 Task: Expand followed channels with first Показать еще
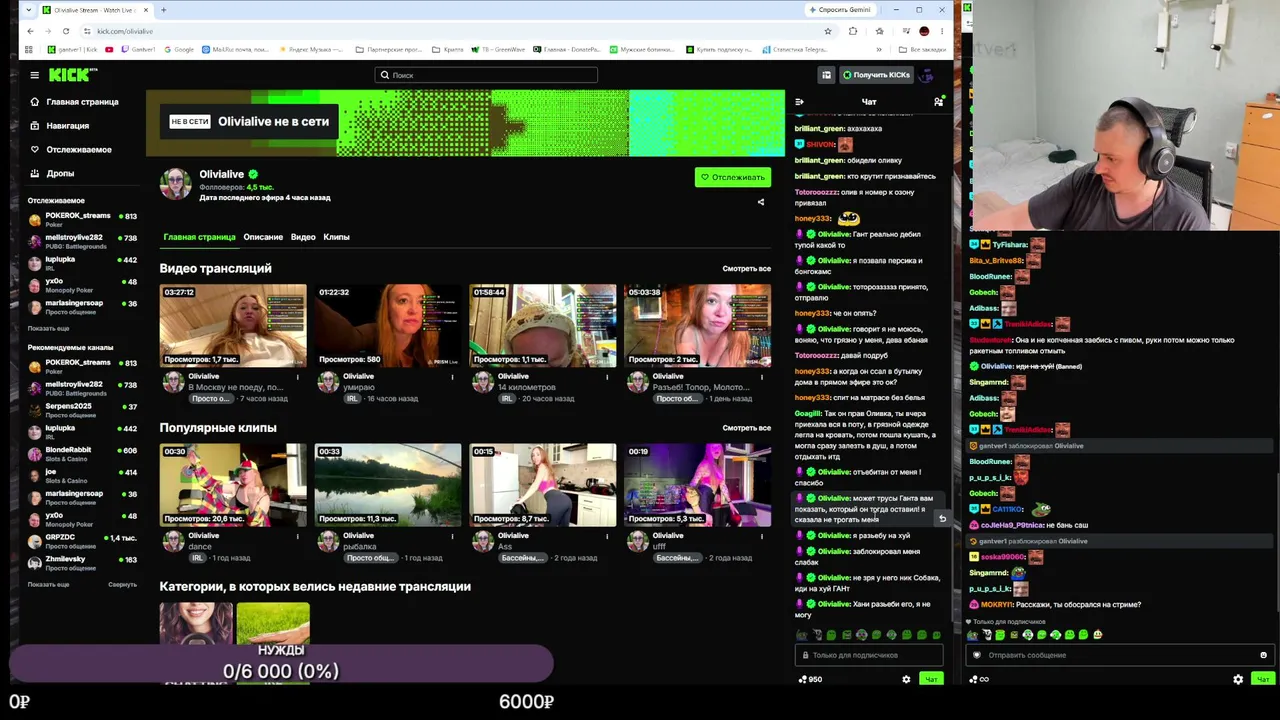(x=48, y=328)
